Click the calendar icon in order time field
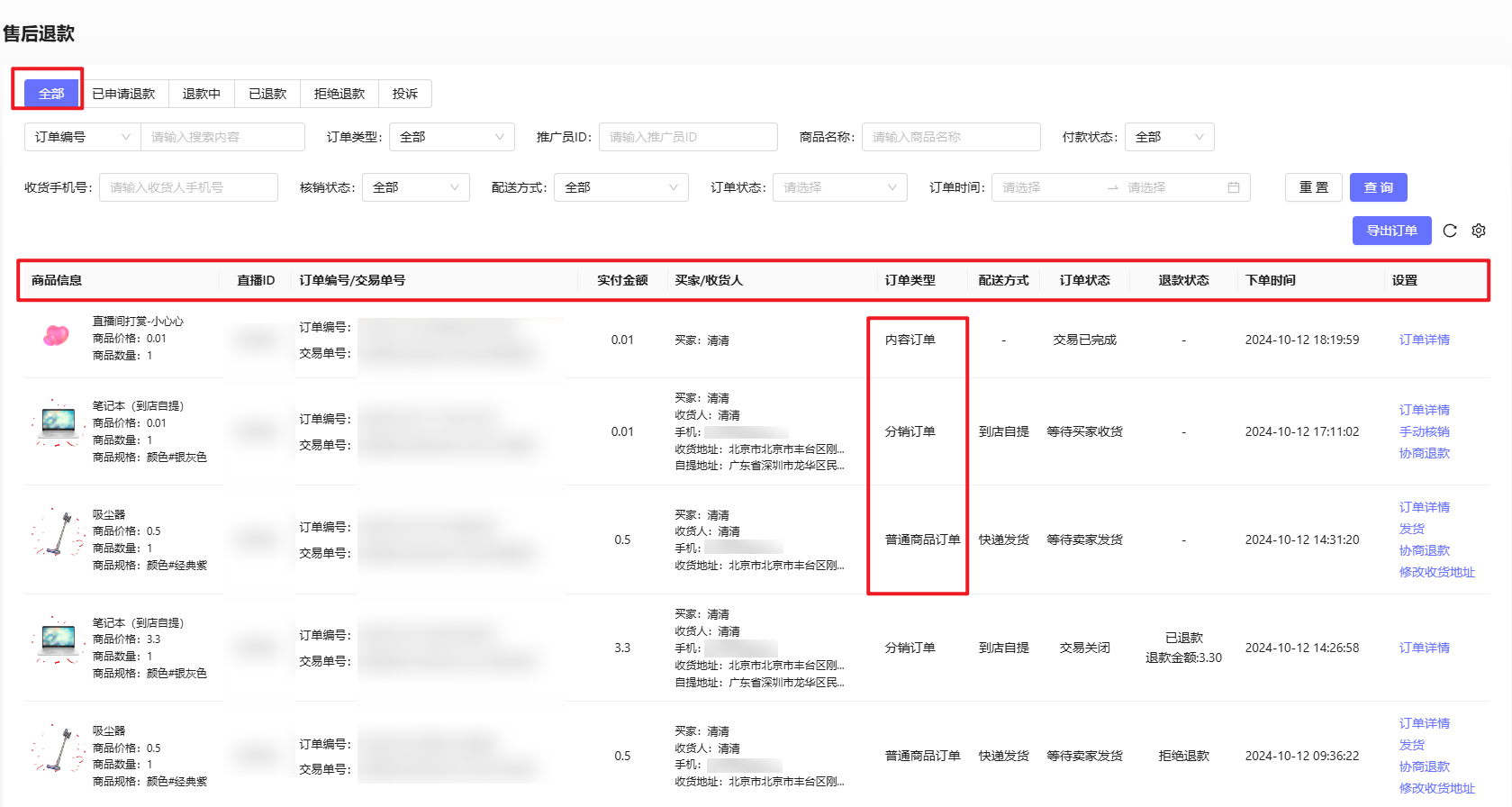This screenshot has height=807, width=1512. (x=1233, y=187)
